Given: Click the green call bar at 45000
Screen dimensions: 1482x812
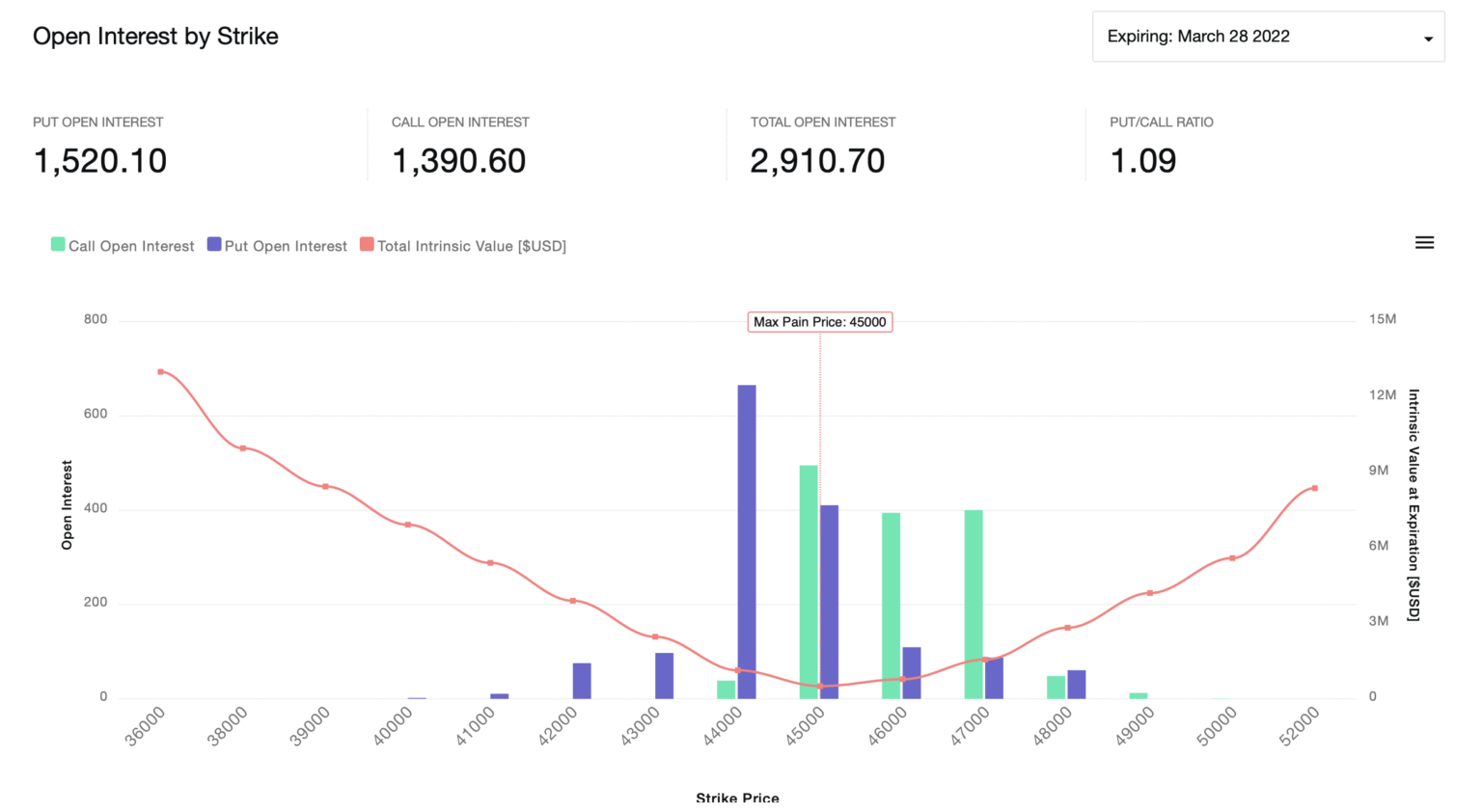Looking at the screenshot, I should point(809,582).
